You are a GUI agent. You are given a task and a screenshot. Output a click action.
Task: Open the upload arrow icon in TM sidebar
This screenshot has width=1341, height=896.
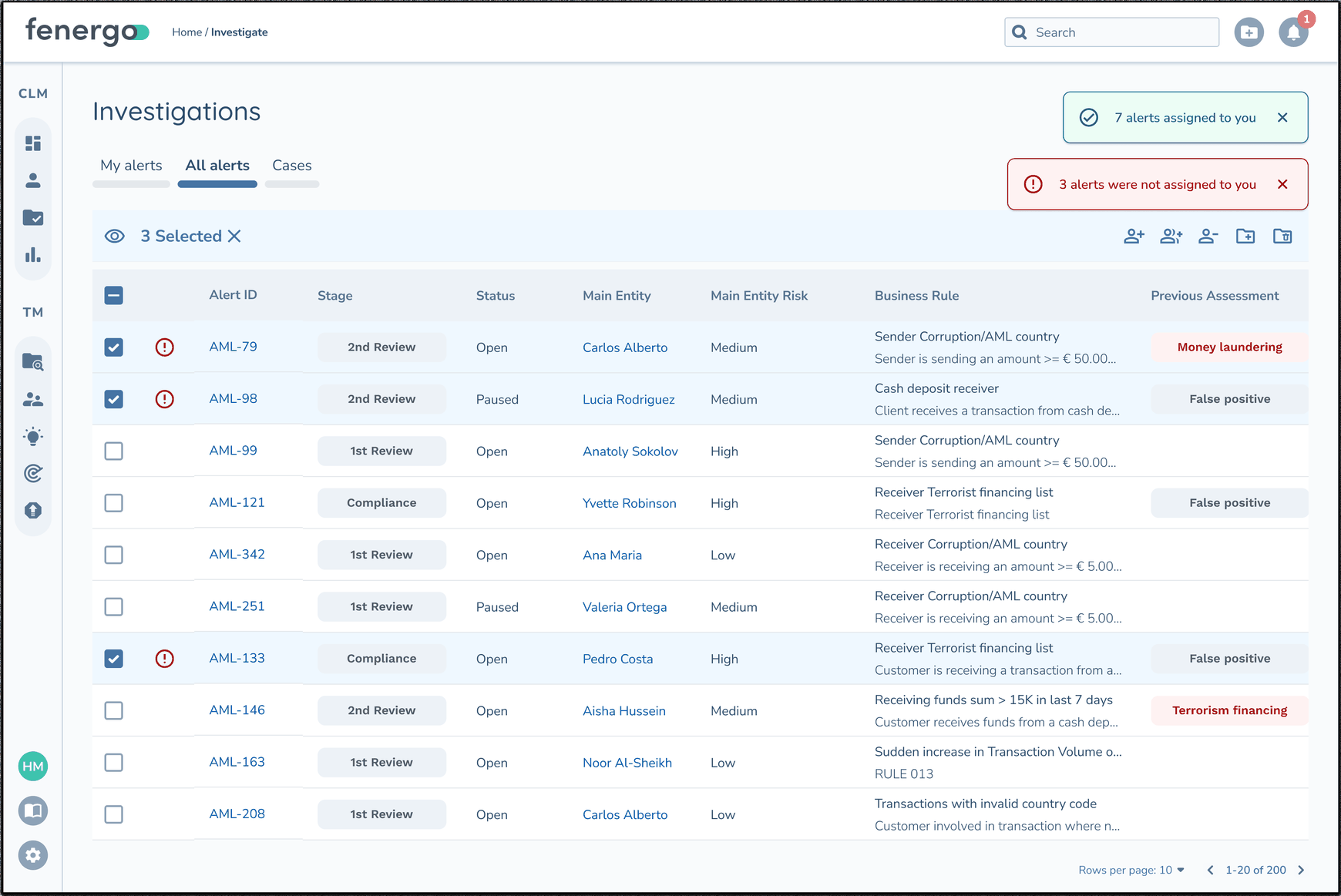click(x=33, y=510)
